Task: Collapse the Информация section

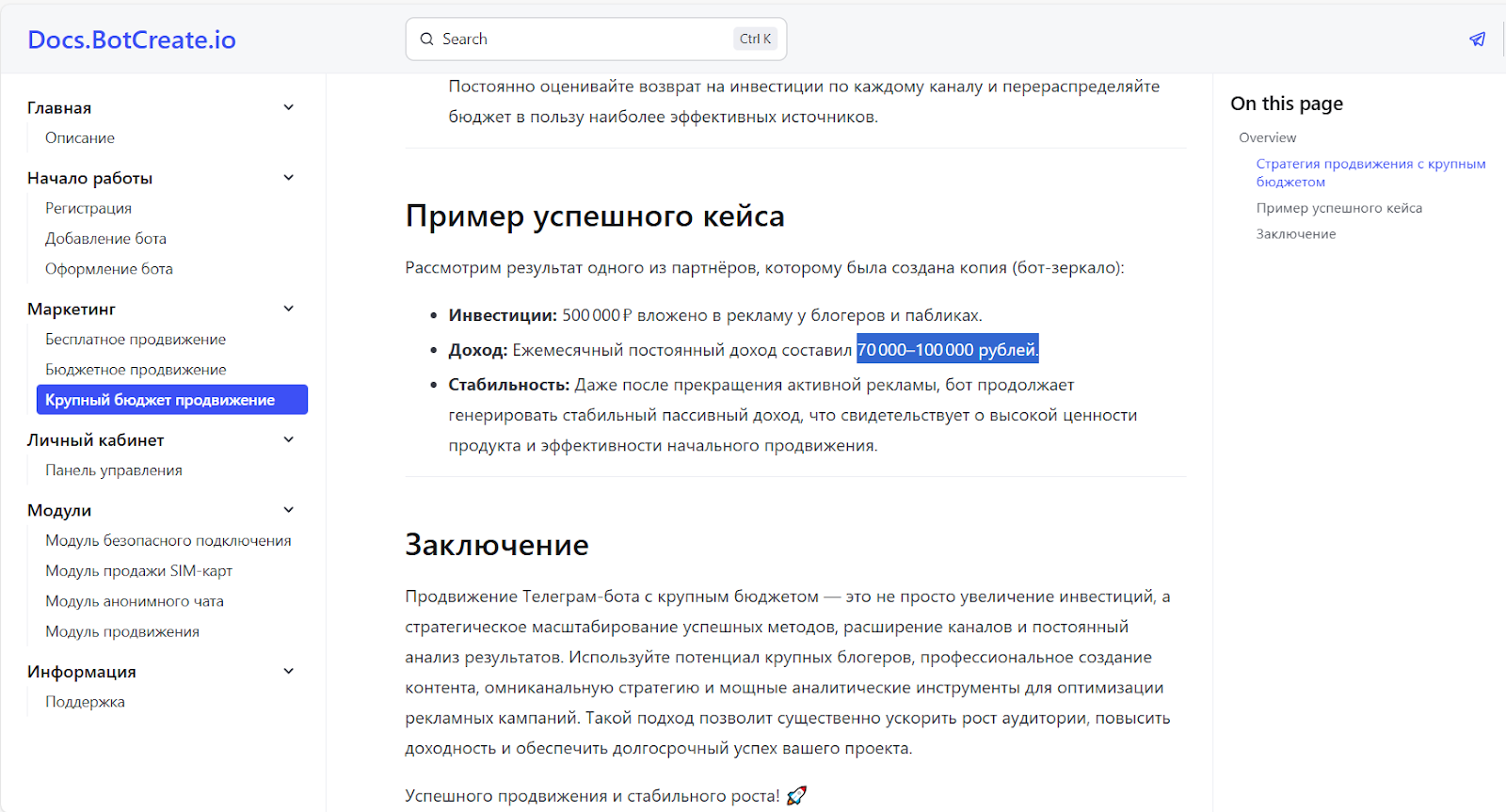Action: tap(288, 670)
